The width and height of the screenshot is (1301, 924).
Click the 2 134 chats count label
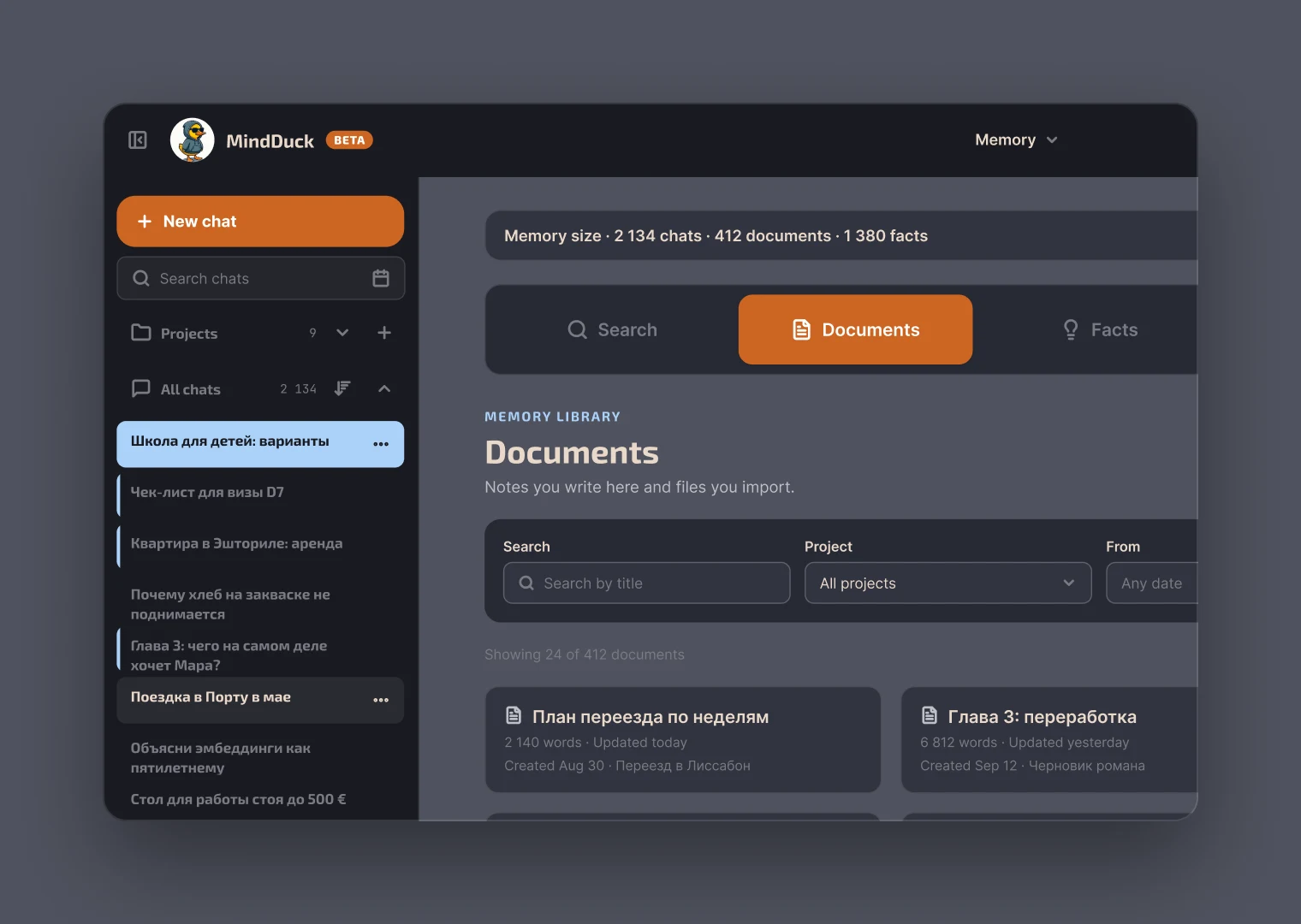tap(298, 389)
